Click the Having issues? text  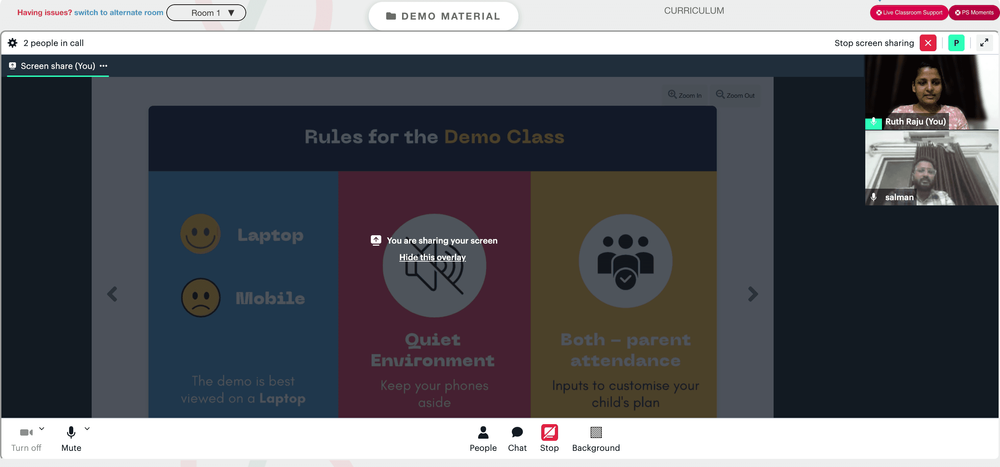(45, 13)
